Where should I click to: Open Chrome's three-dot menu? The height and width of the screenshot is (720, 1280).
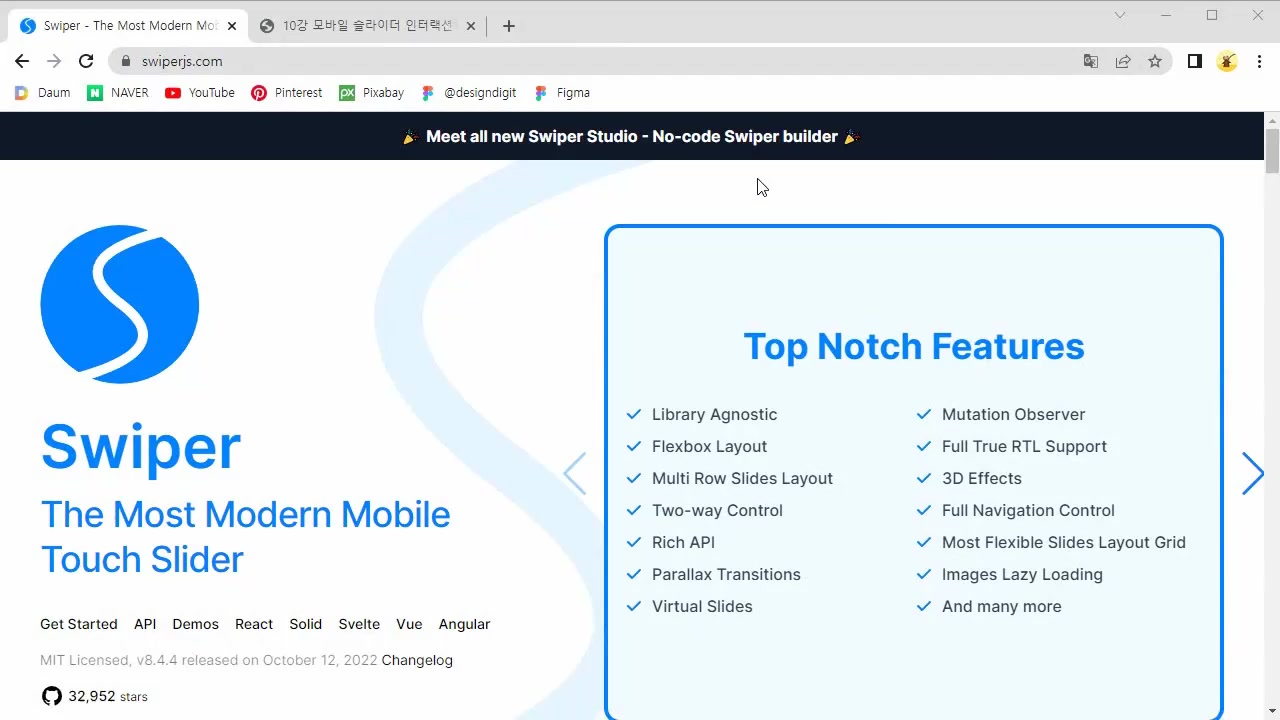tap(1259, 61)
